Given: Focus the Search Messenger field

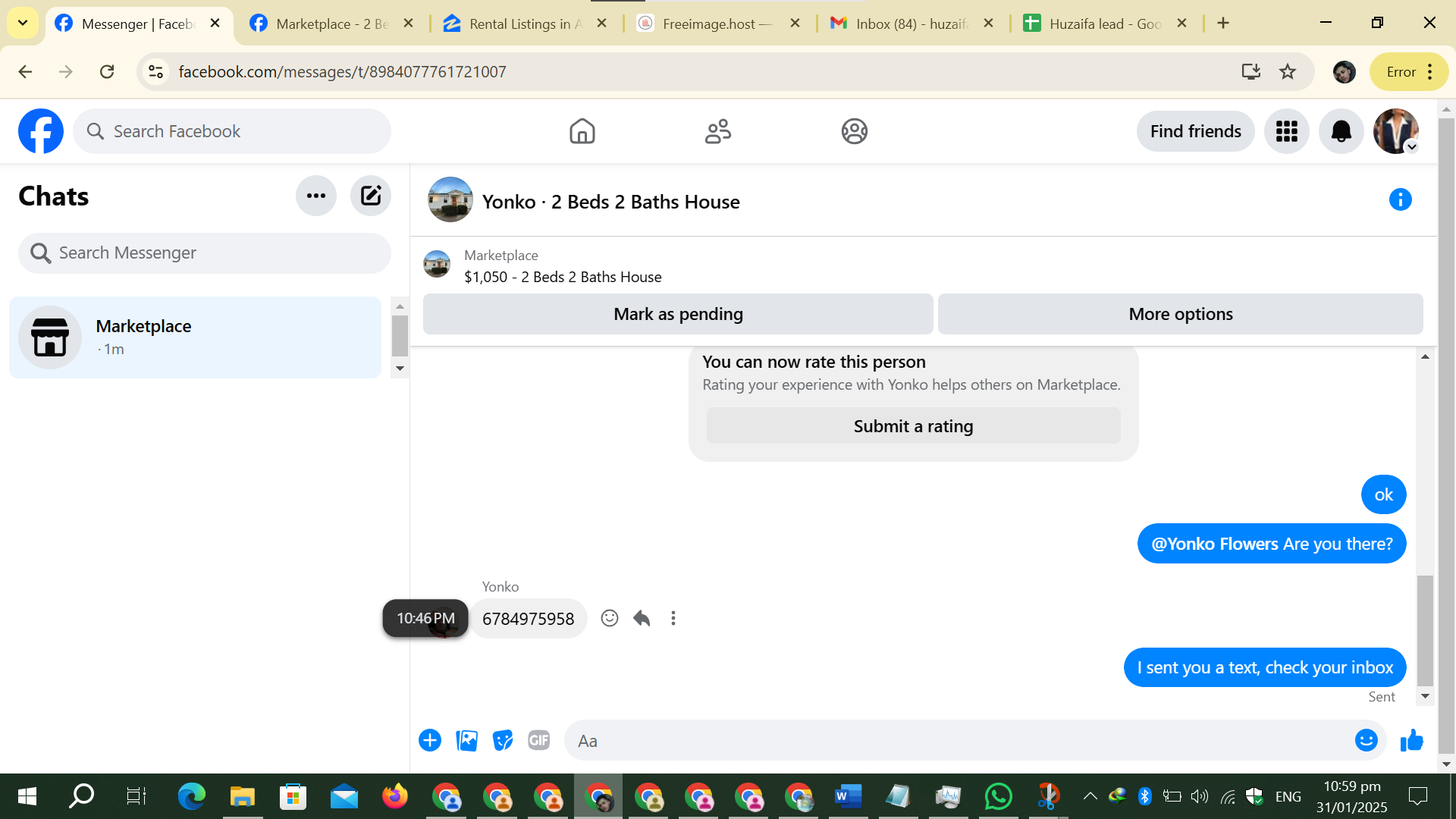Looking at the screenshot, I should point(205,253).
